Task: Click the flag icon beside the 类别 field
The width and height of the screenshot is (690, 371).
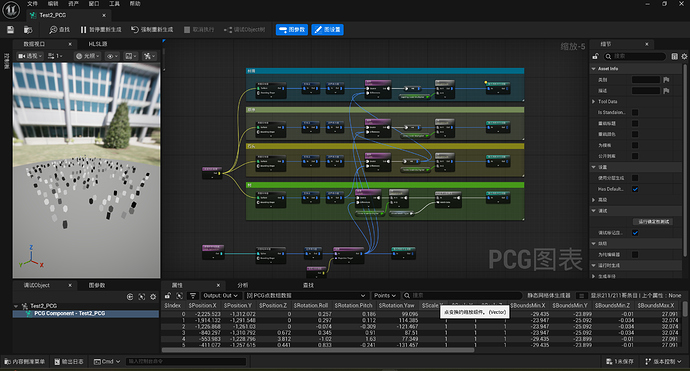Action: (666, 80)
